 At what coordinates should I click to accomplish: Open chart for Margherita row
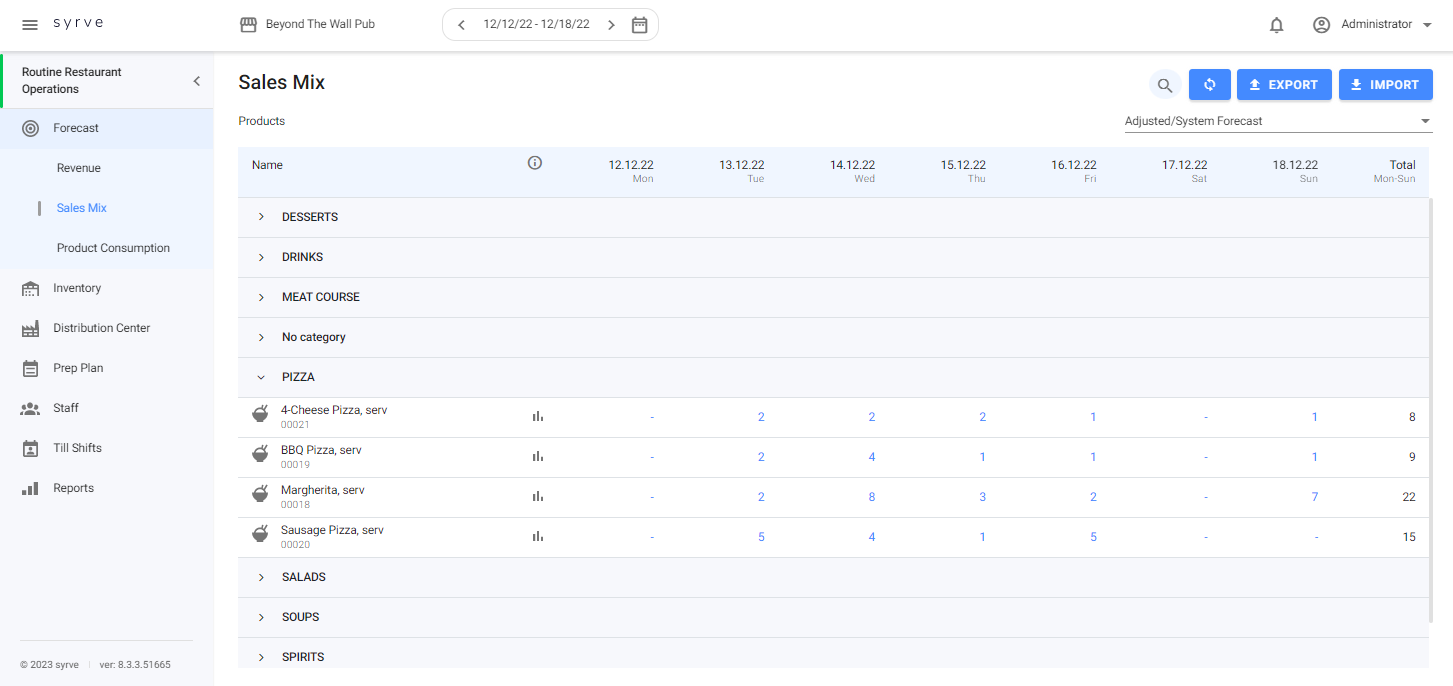[x=537, y=497]
